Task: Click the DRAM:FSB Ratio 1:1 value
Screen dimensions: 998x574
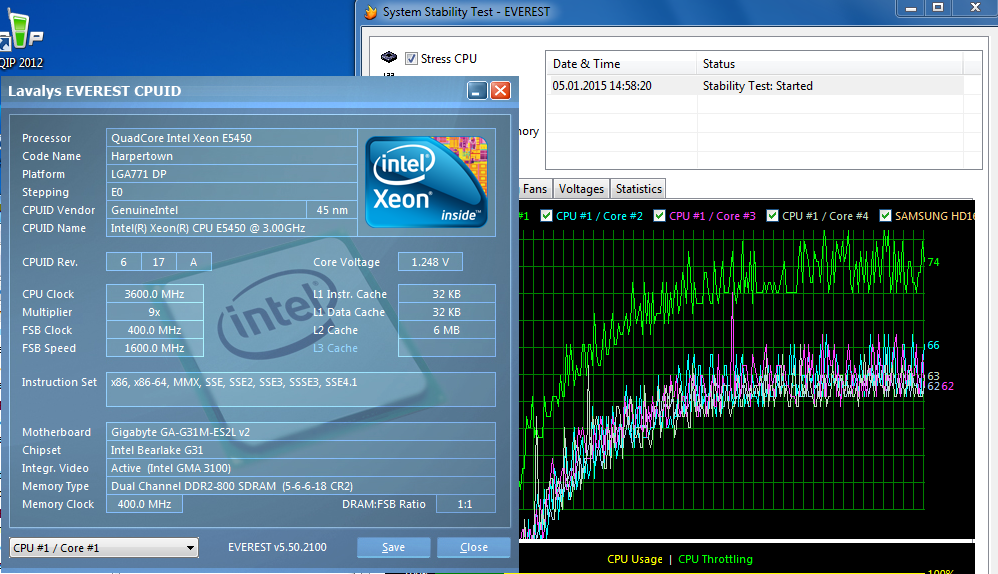Action: [465, 504]
